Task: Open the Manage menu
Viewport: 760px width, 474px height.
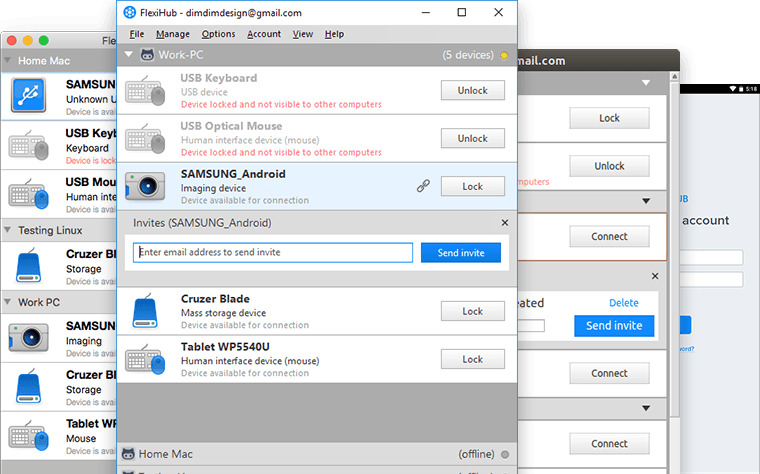Action: (x=173, y=34)
